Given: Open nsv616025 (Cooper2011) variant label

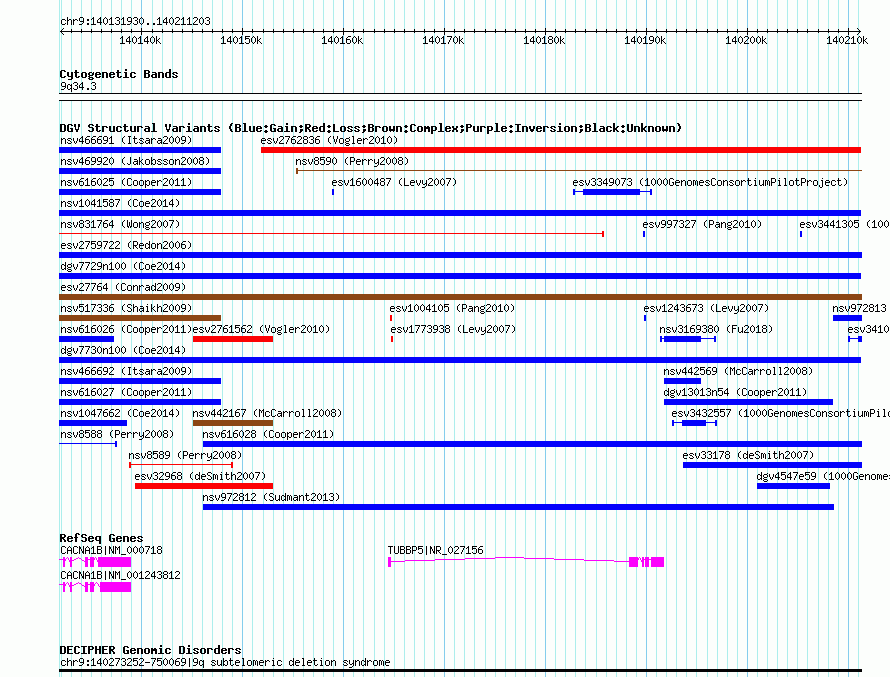Looking at the screenshot, I should [x=126, y=182].
